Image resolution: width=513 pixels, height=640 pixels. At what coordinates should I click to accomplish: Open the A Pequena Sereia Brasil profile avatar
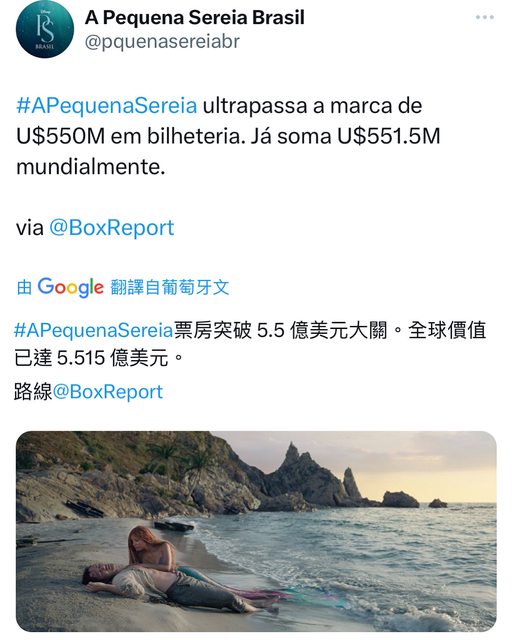pos(44,29)
